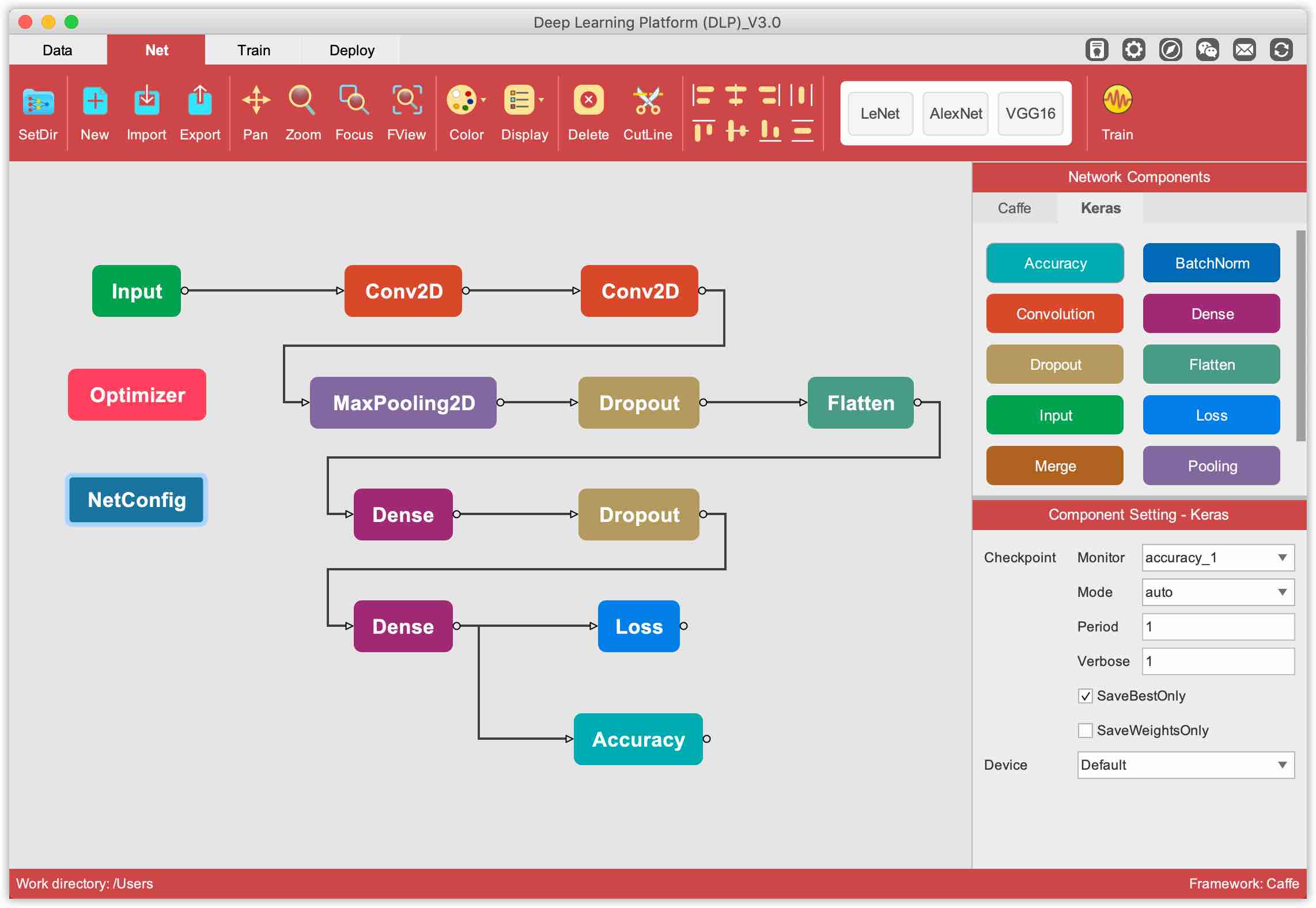Click the Delete icon

tap(588, 101)
